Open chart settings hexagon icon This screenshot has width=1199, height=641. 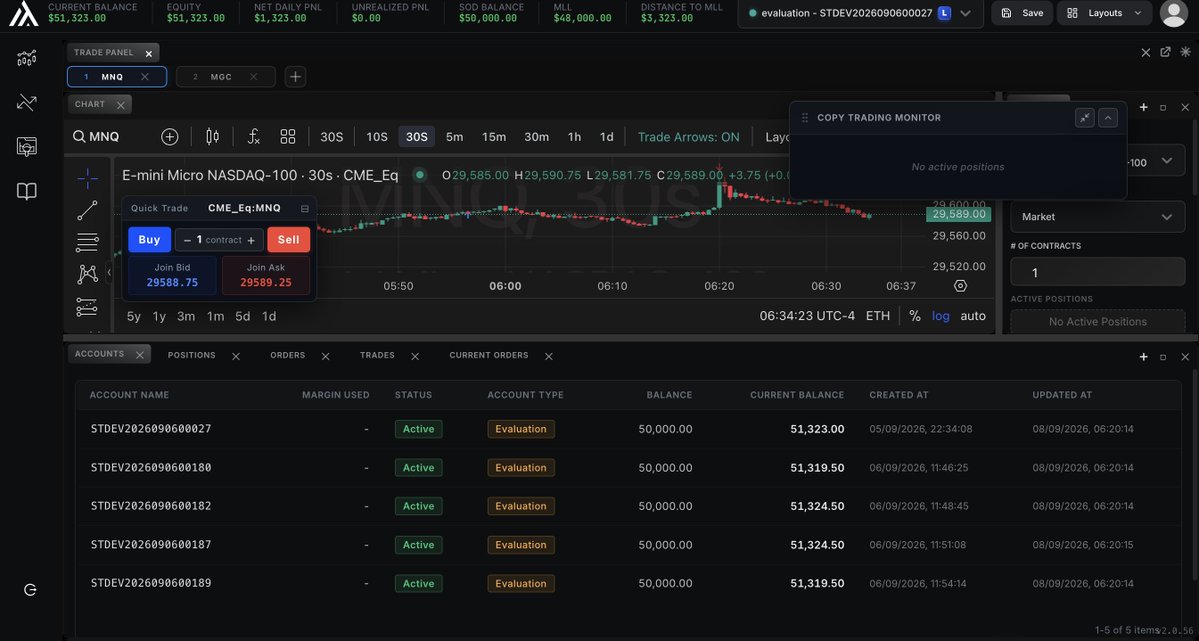click(960, 286)
